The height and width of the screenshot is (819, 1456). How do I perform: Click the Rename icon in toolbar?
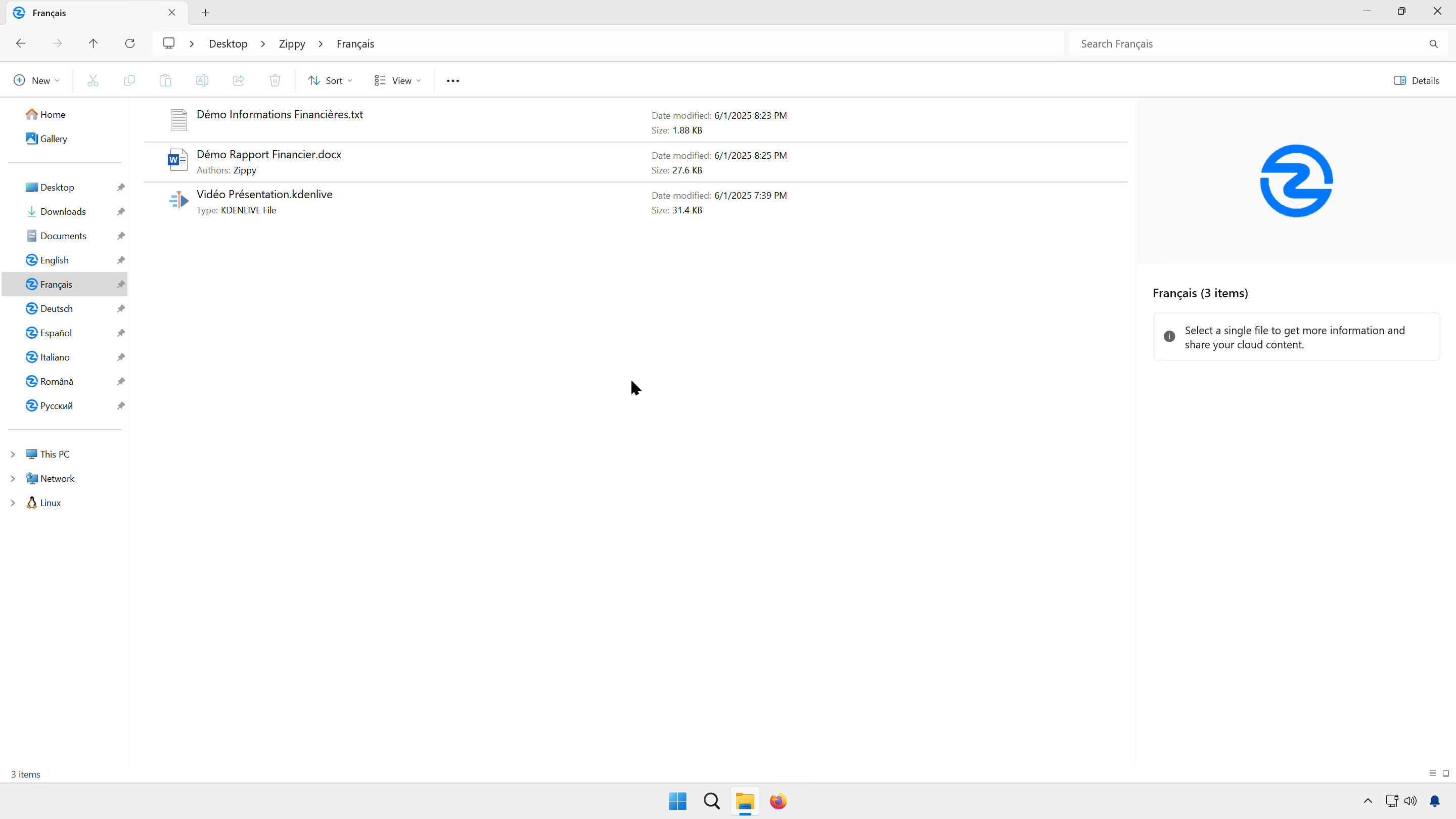(202, 80)
